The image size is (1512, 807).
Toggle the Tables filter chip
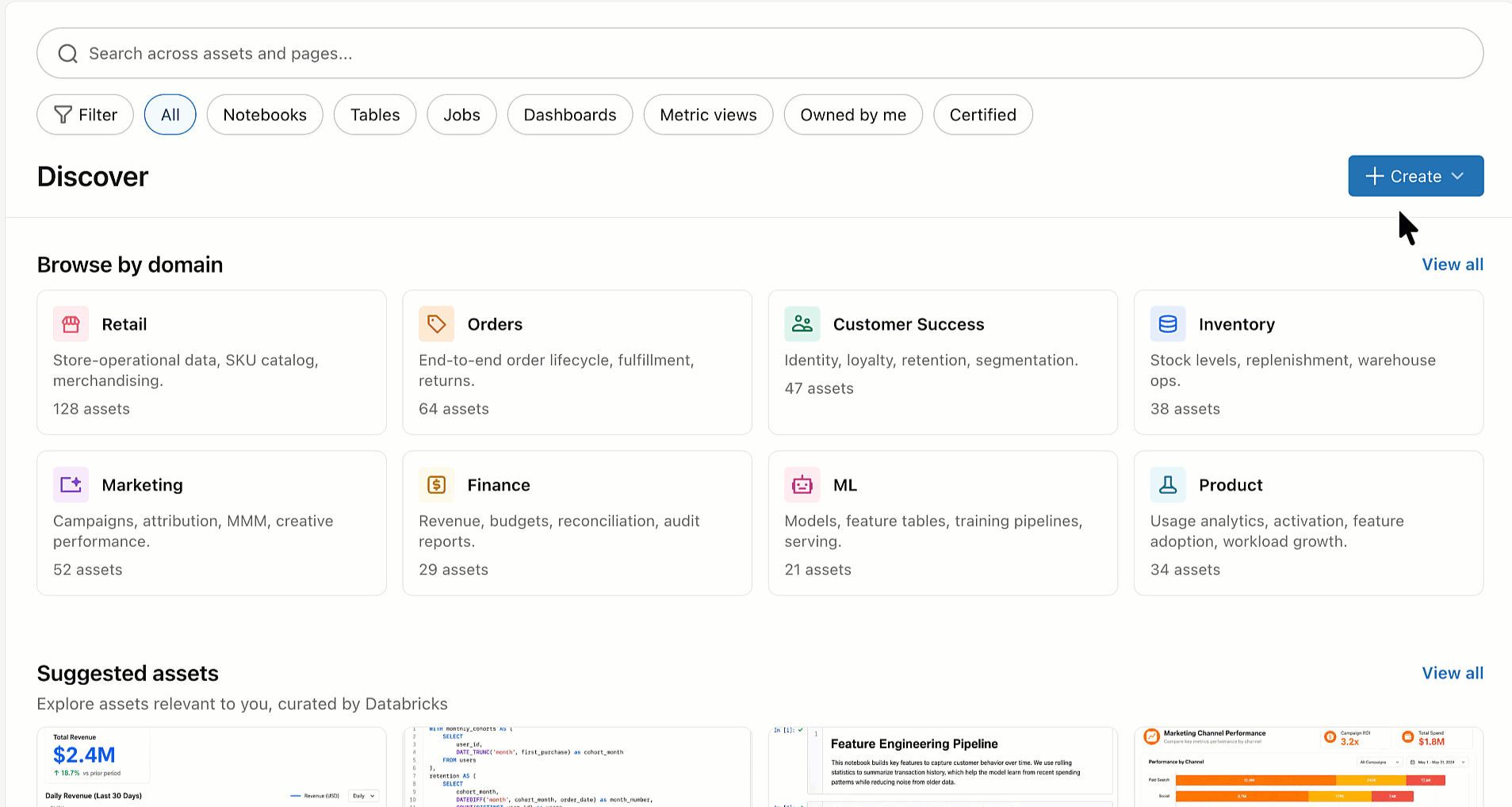coord(375,115)
